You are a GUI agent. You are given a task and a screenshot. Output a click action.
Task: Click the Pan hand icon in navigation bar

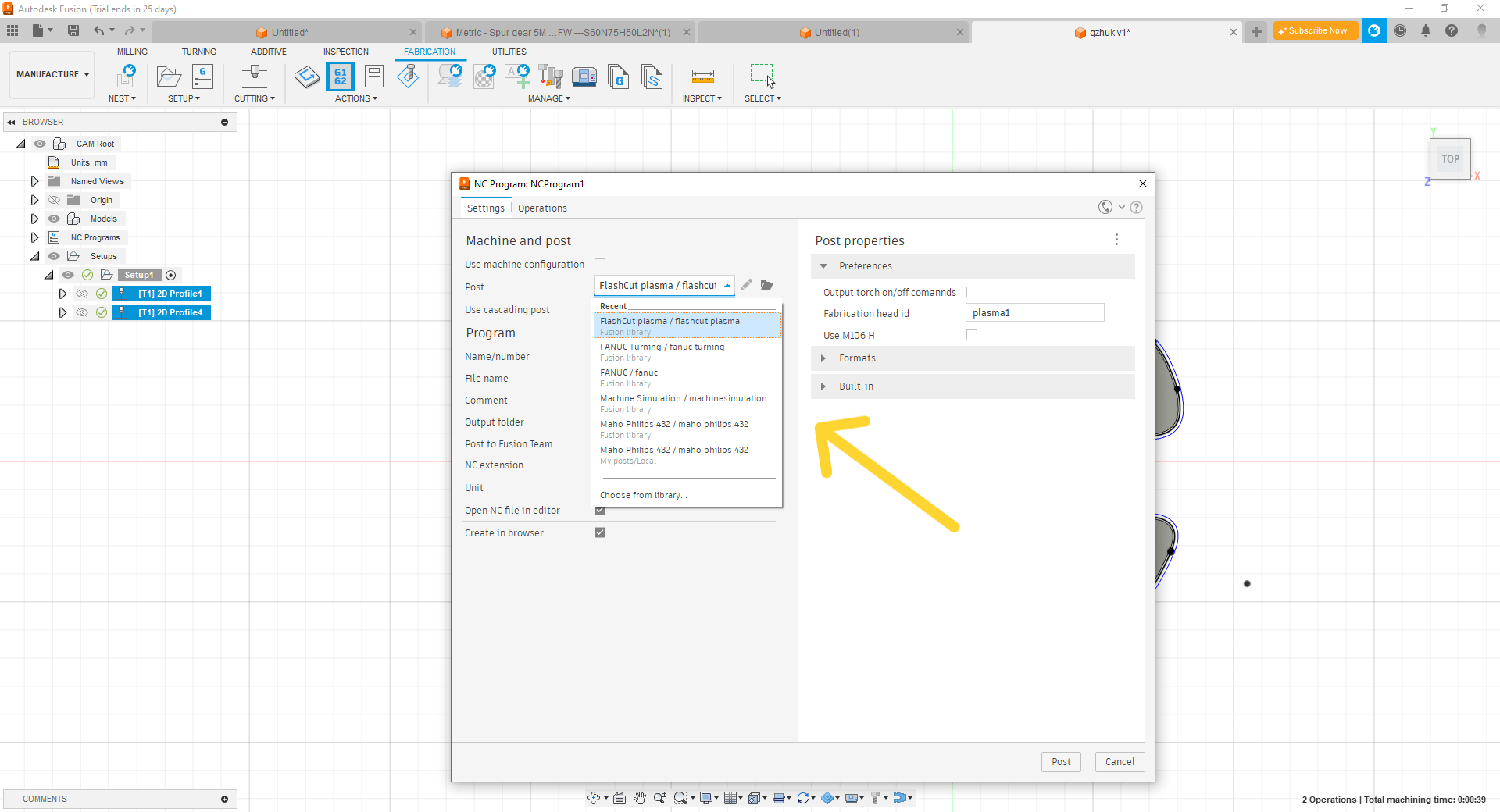coord(640,797)
